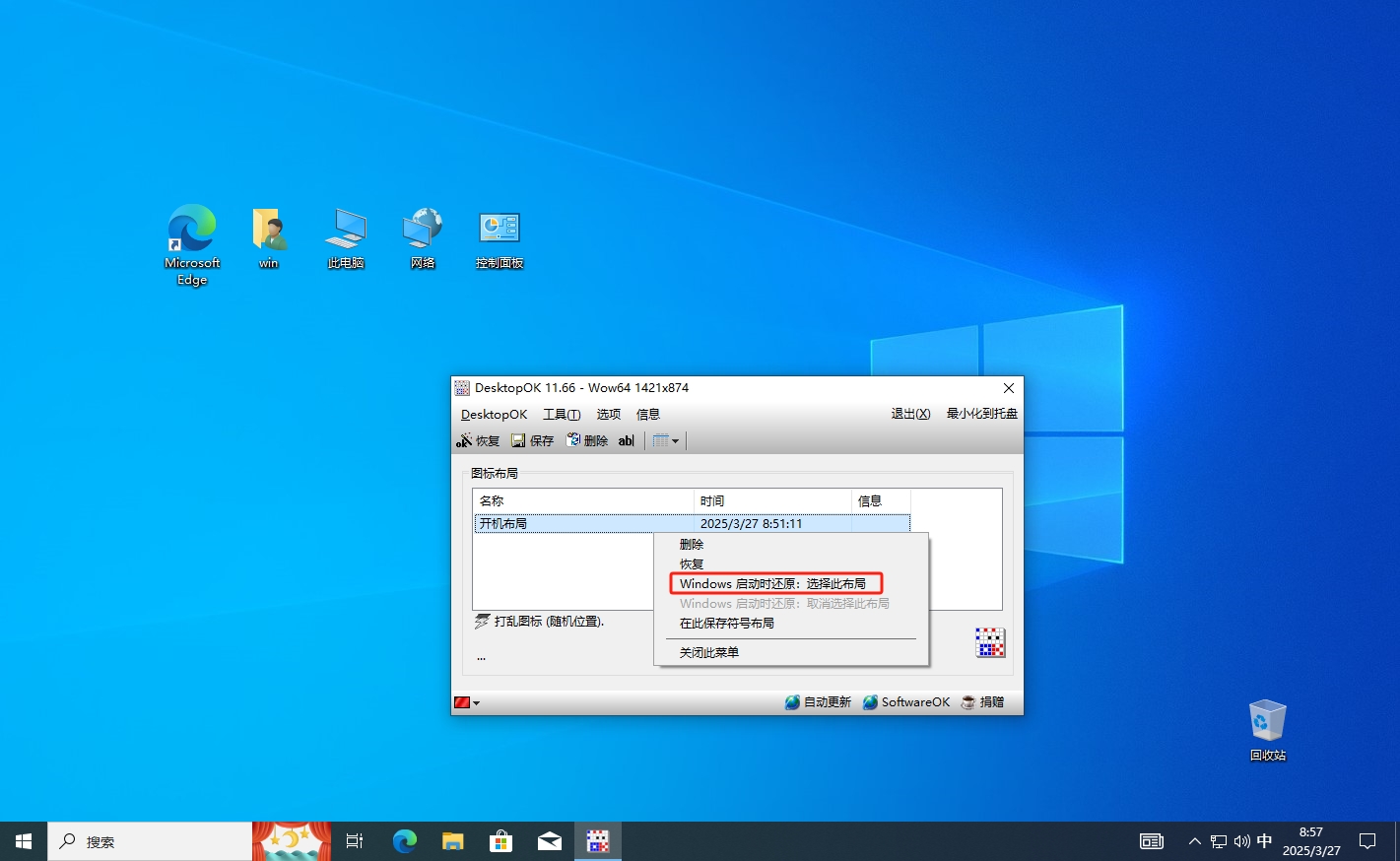Show hidden system tray icons chevron
Image resolution: width=1400 pixels, height=861 pixels.
coord(1194,841)
